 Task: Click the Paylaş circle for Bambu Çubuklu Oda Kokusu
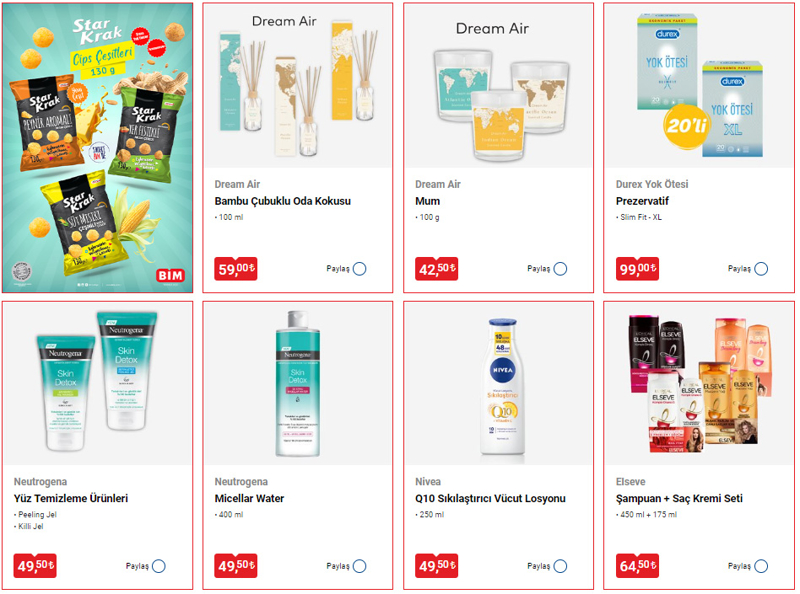point(359,269)
